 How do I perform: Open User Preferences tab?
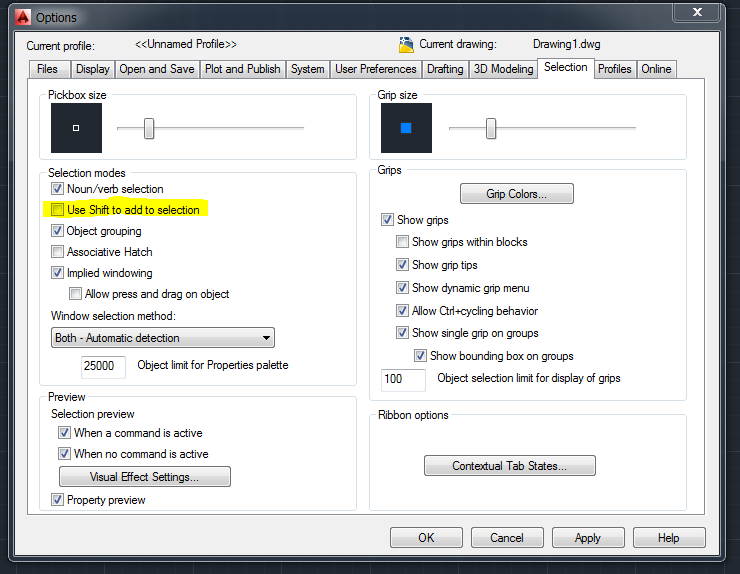376,69
